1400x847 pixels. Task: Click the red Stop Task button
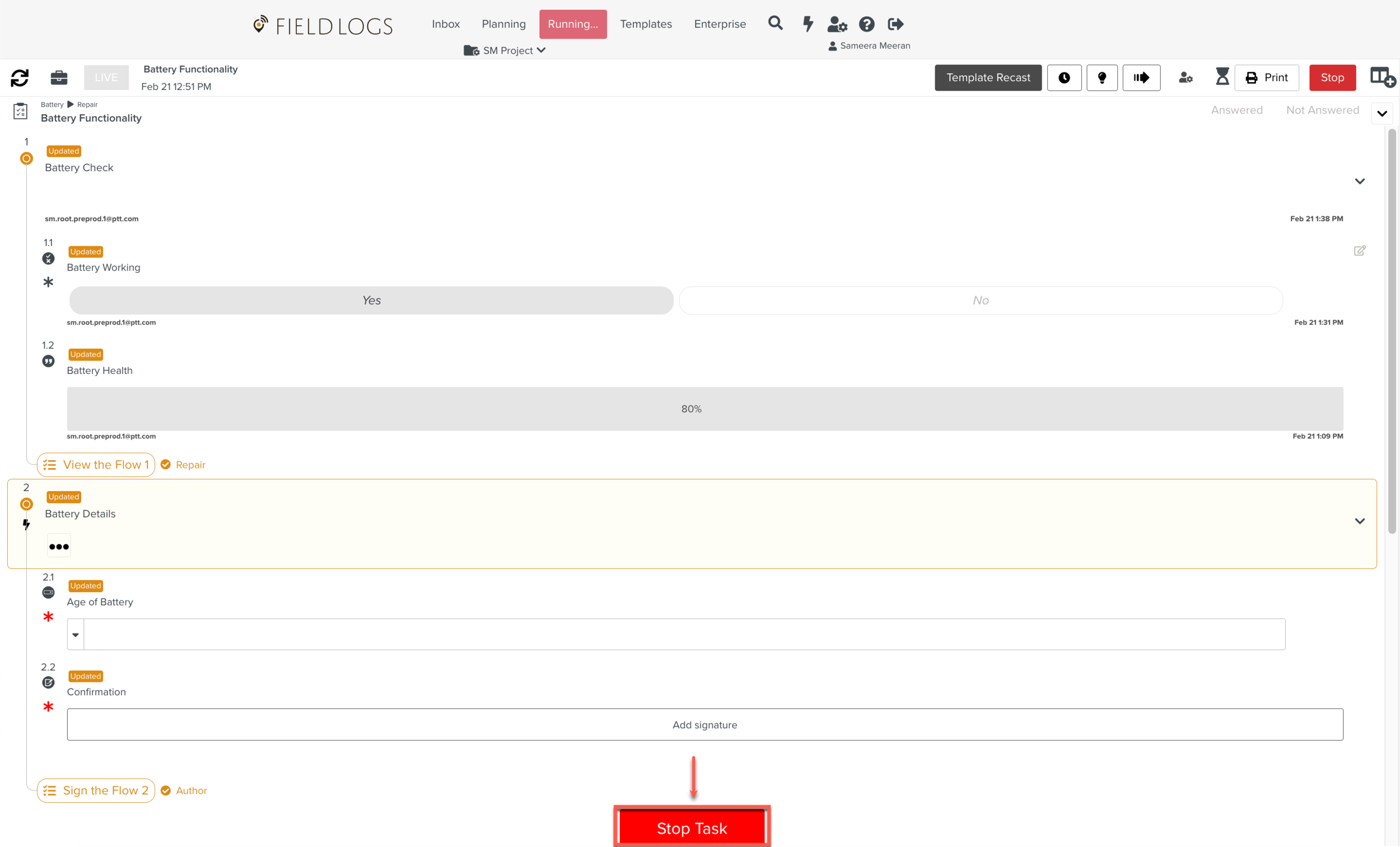pyautogui.click(x=692, y=827)
